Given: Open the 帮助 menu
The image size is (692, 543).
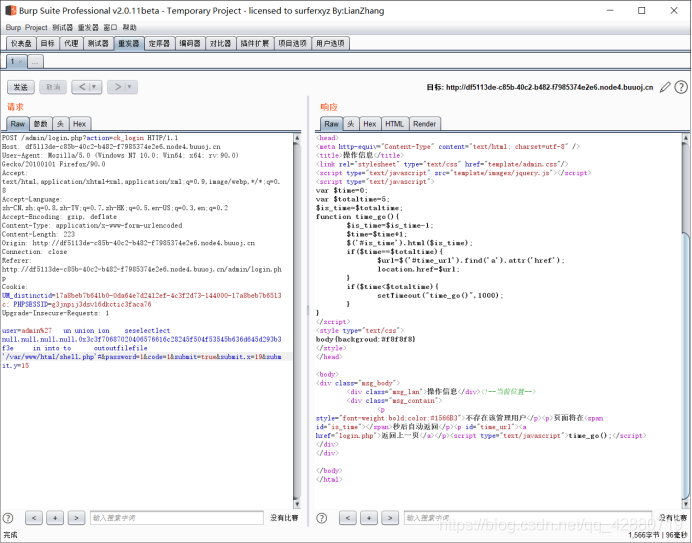Looking at the screenshot, I should click(x=130, y=27).
